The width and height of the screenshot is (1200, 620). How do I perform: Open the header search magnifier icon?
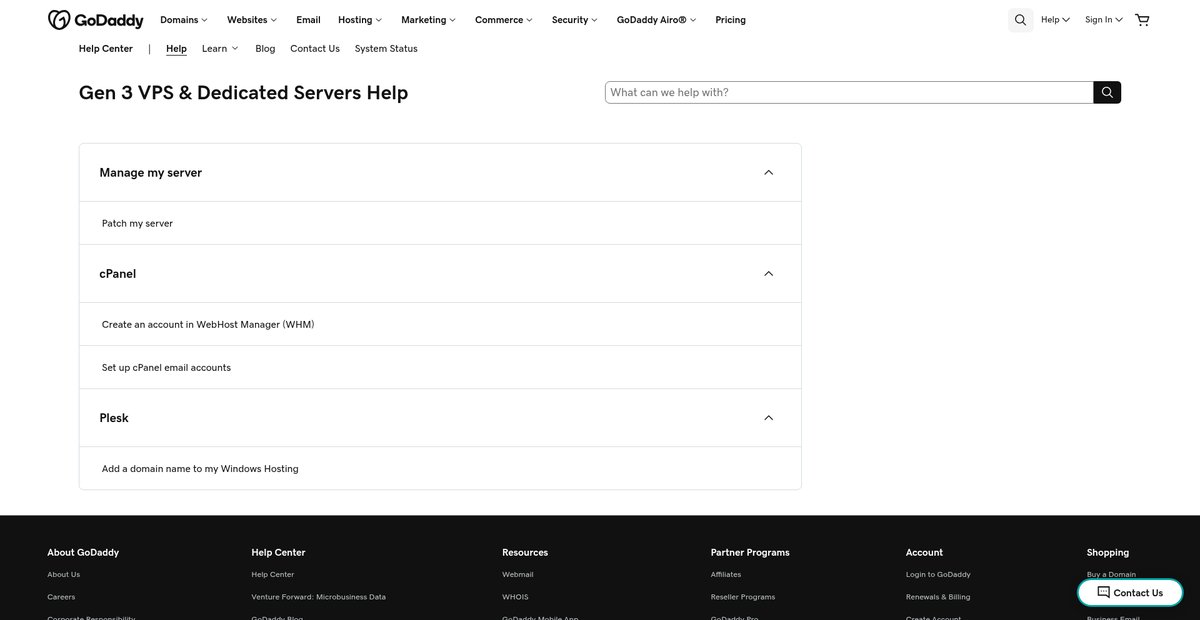pyautogui.click(x=1020, y=20)
